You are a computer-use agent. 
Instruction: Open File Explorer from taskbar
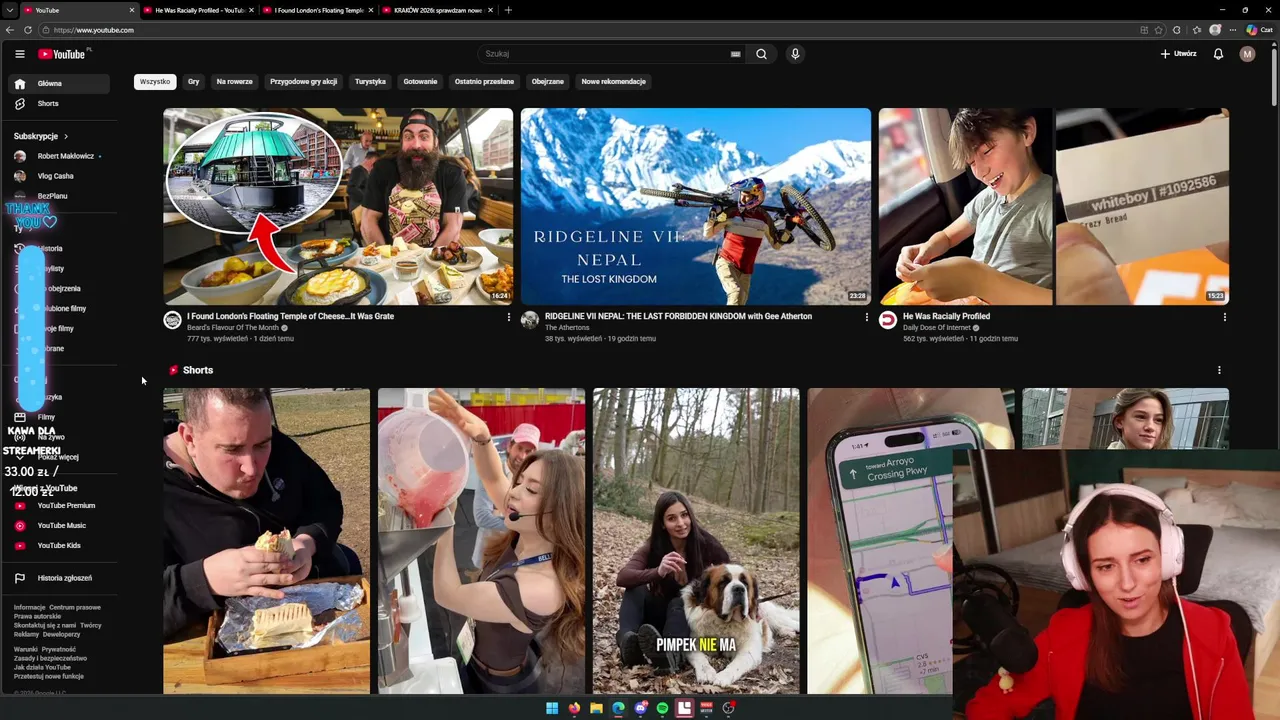(x=596, y=708)
